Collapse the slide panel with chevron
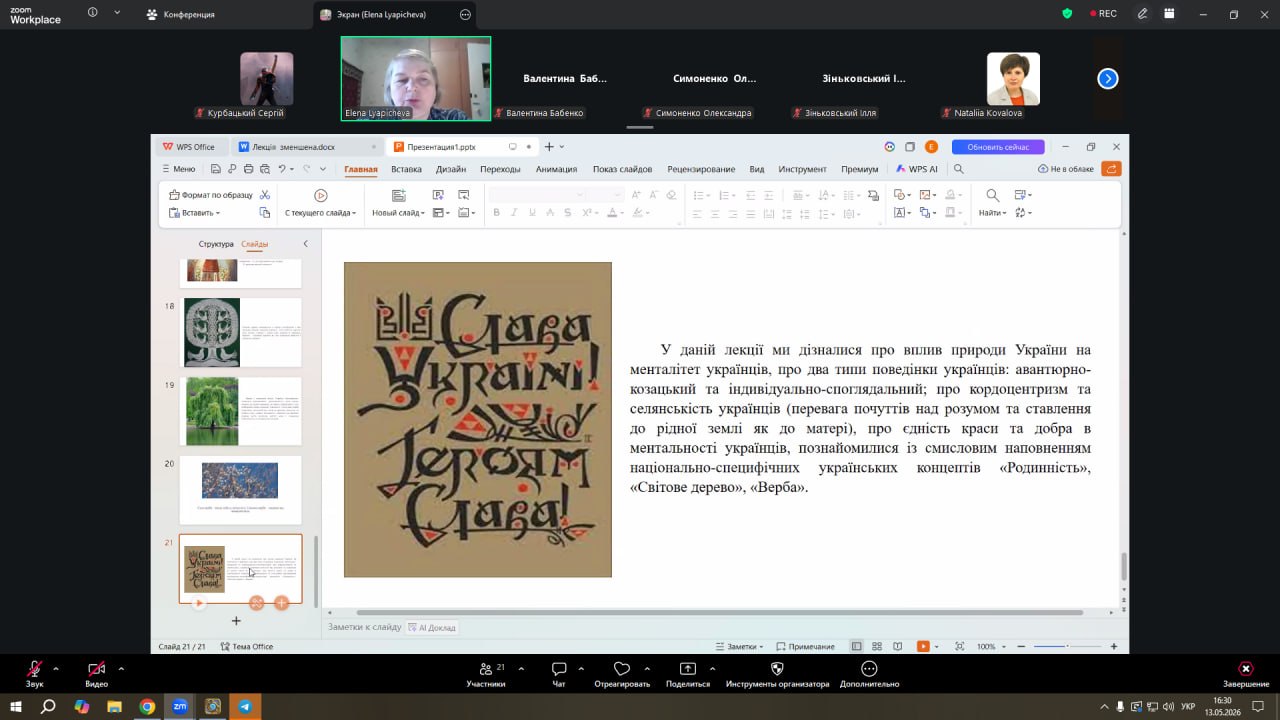 tap(305, 244)
